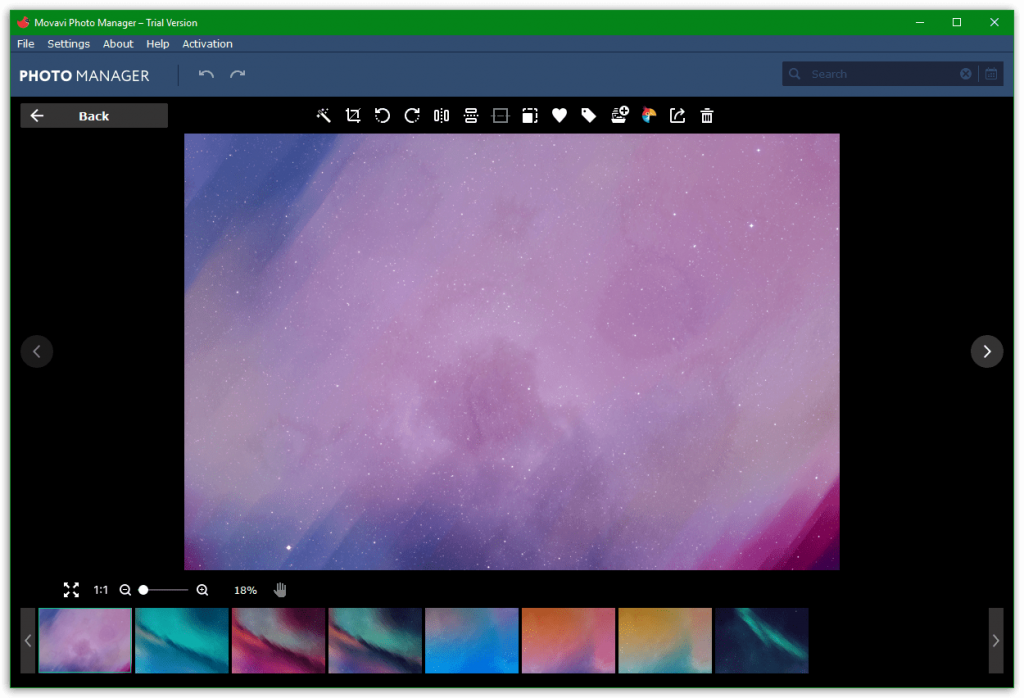Select the bright blue gradient thumbnail

tap(472, 641)
